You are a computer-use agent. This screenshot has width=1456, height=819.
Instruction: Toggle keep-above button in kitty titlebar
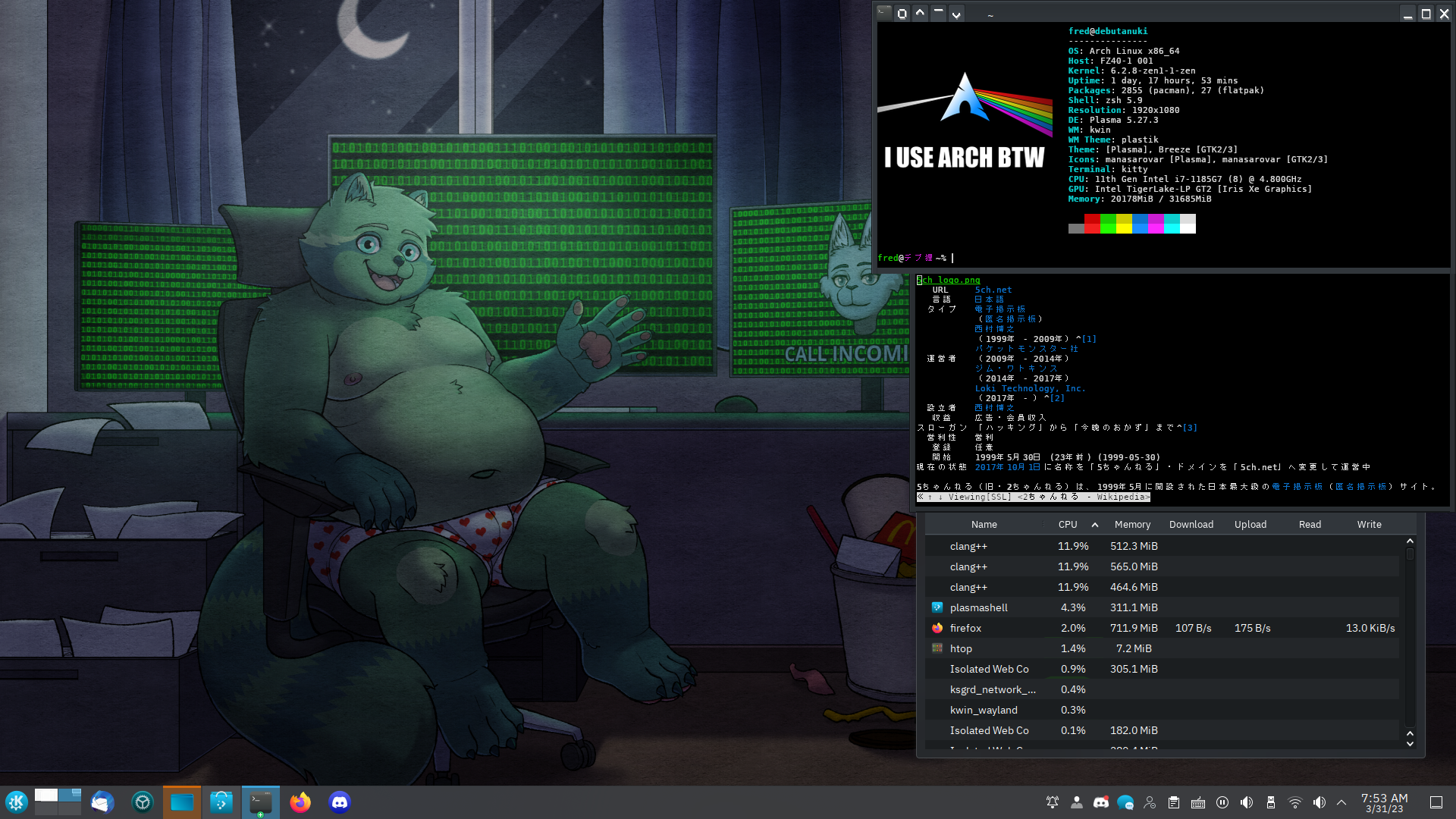(x=920, y=13)
